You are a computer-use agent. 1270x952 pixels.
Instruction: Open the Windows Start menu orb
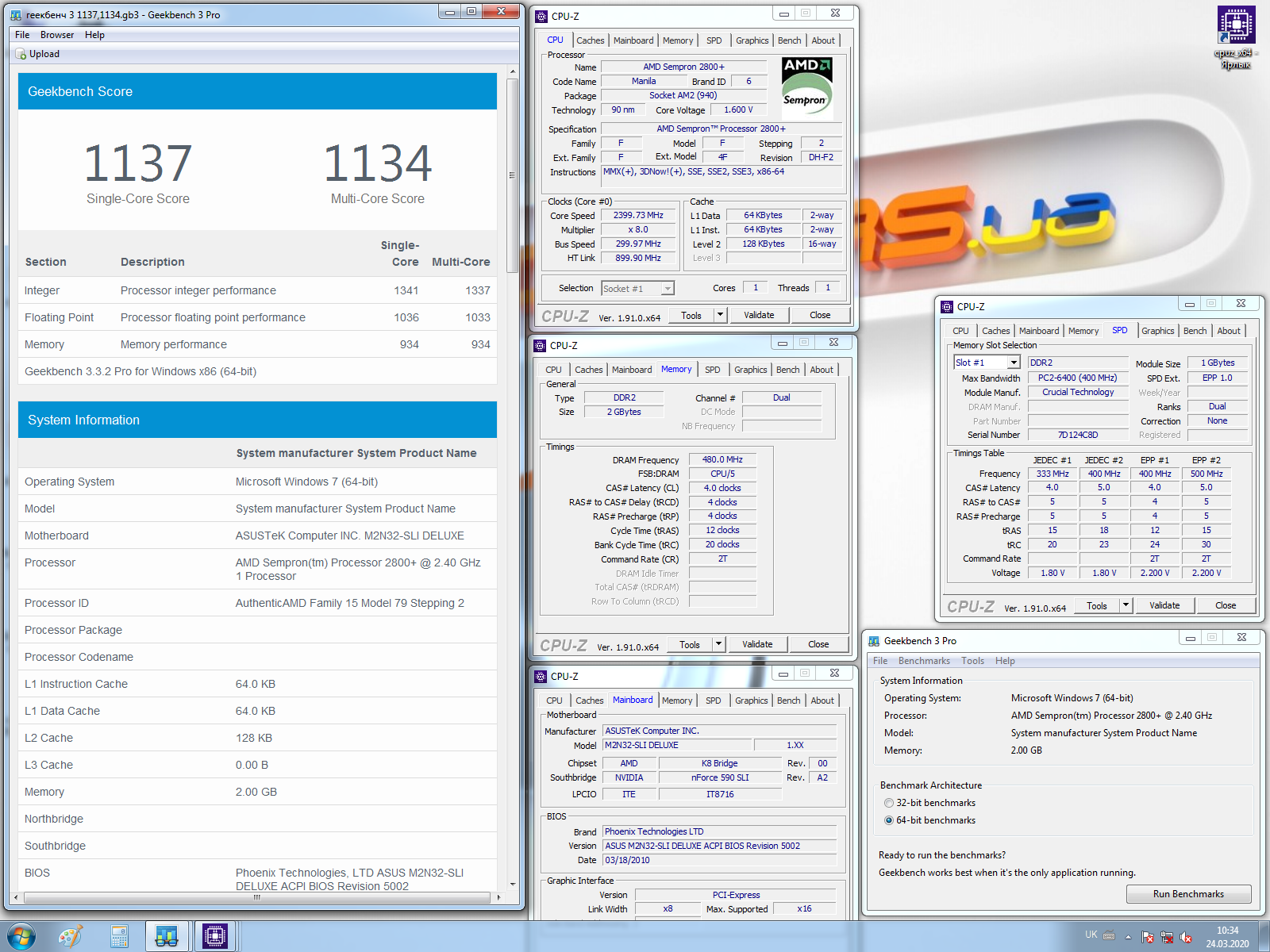pos(21,936)
